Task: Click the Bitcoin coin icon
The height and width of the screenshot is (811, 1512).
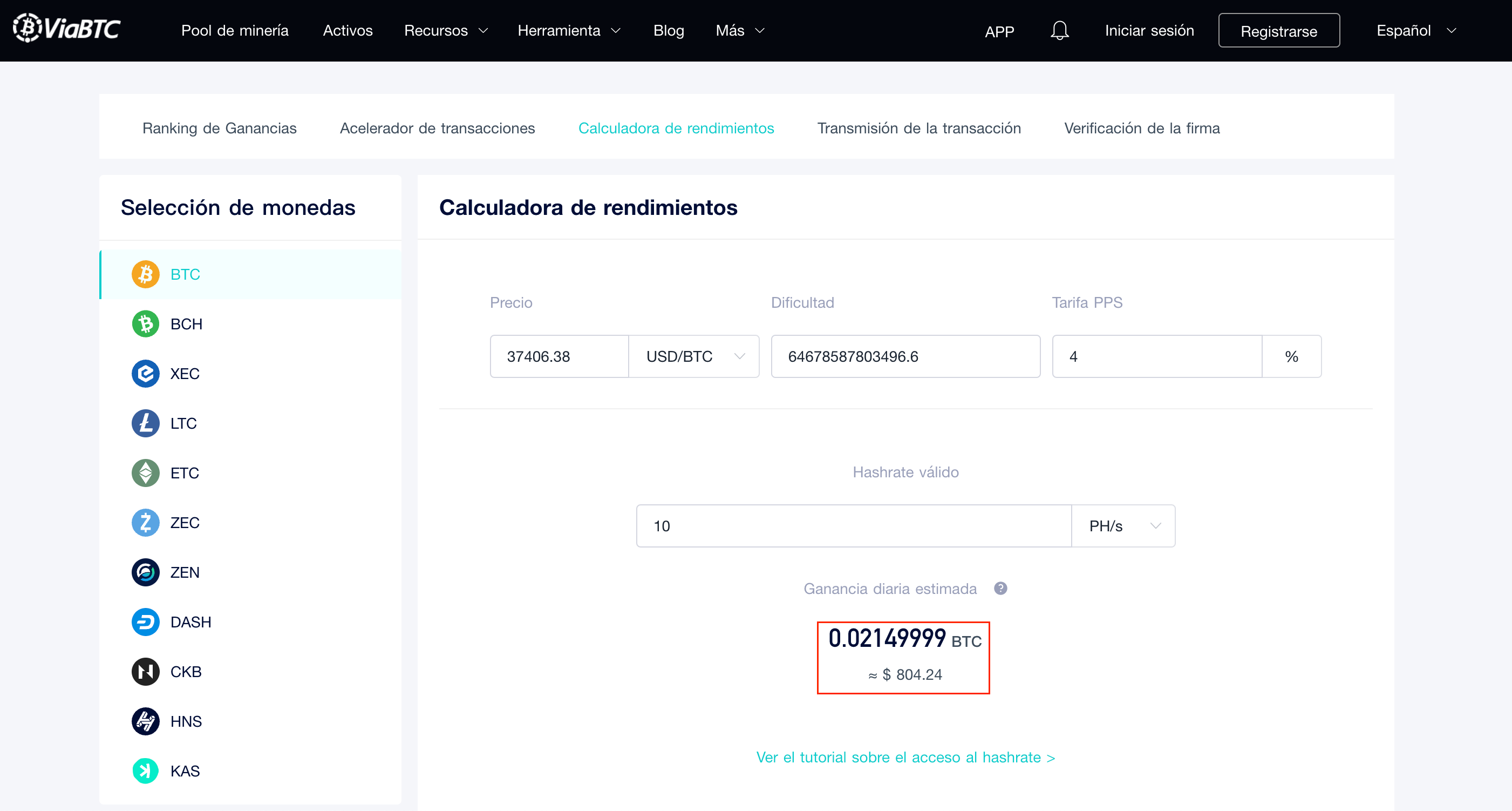Action: [145, 274]
